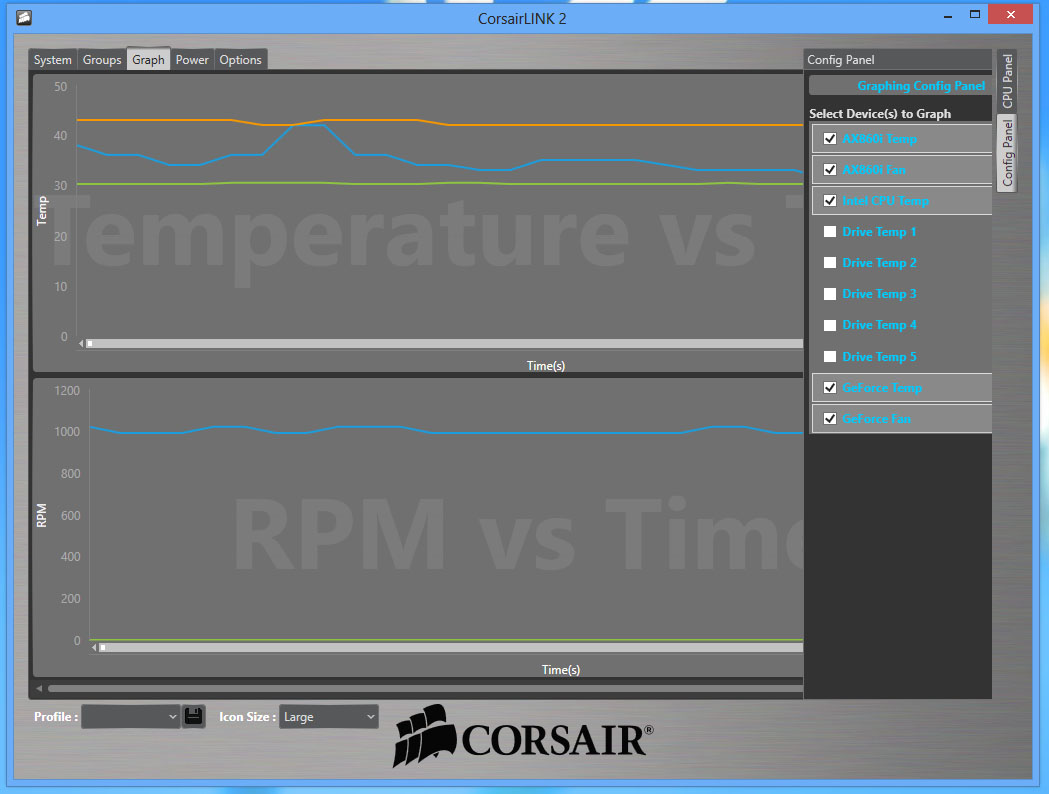Open the Profile dropdown
Image resolution: width=1049 pixels, height=794 pixels.
(x=130, y=716)
